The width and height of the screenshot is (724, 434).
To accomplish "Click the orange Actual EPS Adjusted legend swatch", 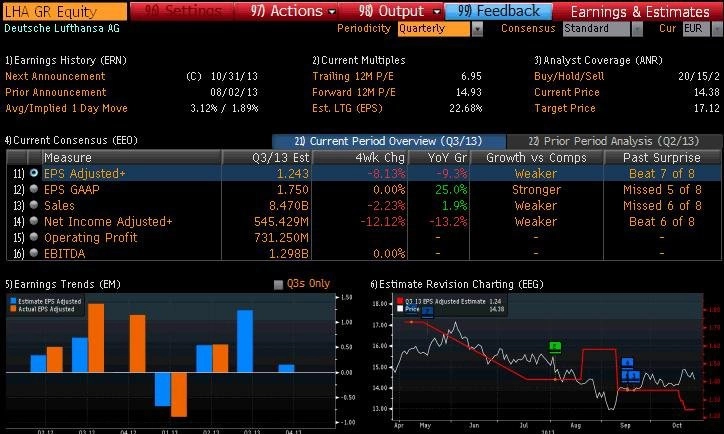I will [x=13, y=309].
